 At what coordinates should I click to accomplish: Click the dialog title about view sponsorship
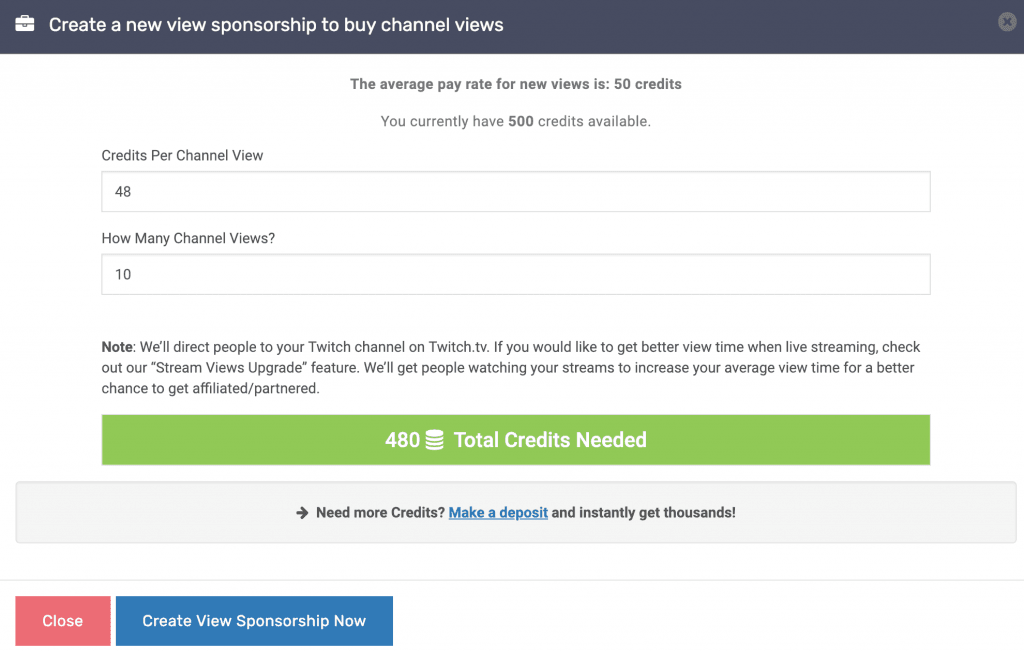tap(276, 25)
